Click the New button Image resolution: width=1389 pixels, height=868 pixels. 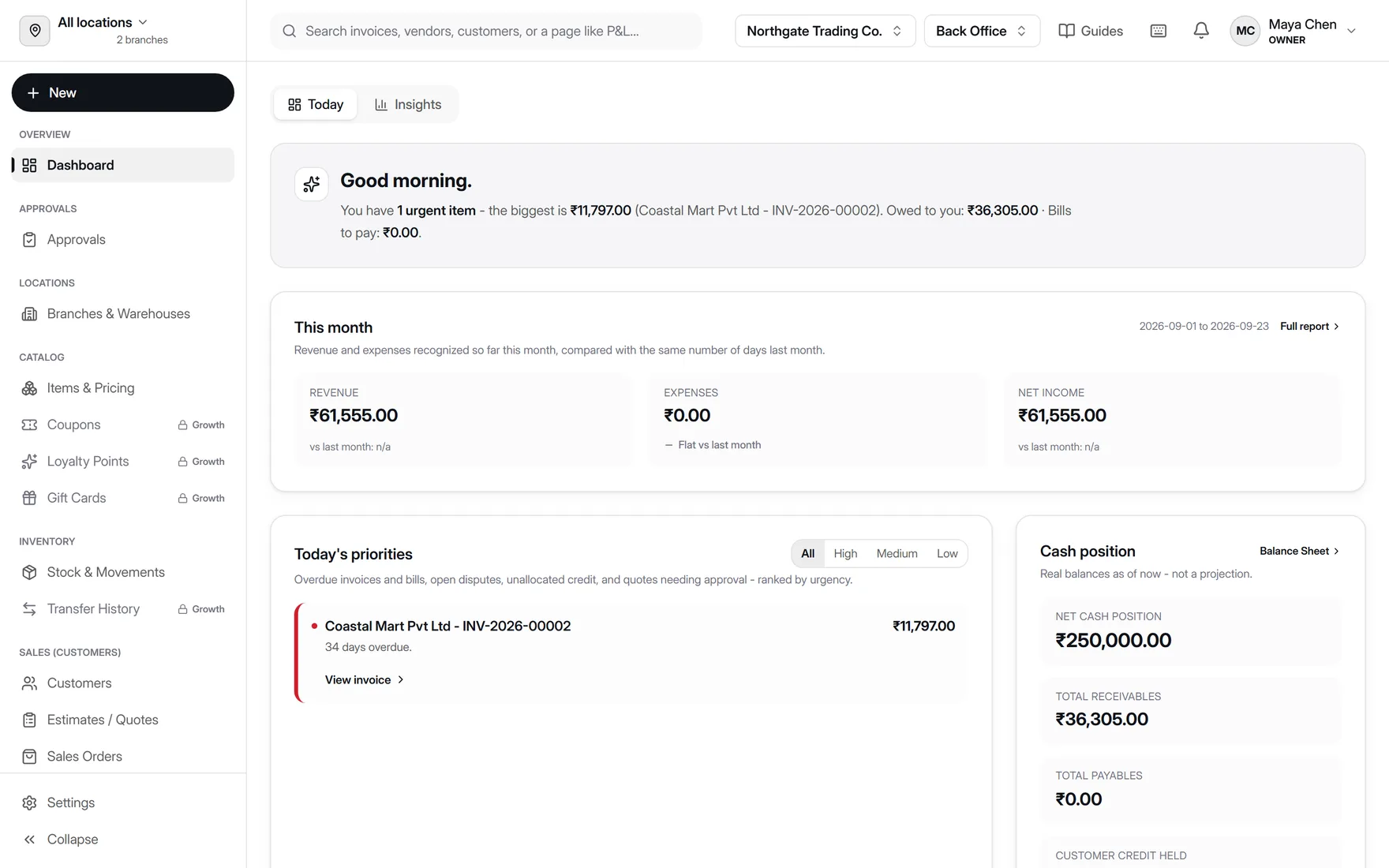(123, 92)
